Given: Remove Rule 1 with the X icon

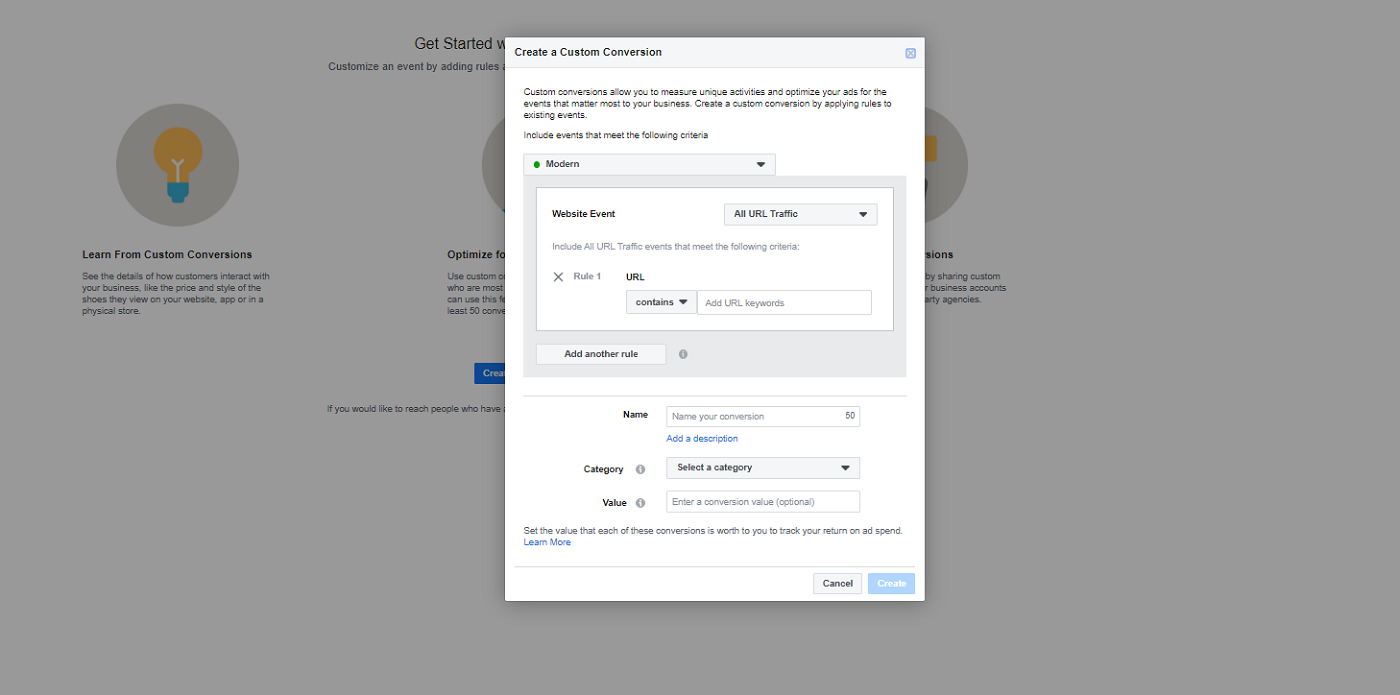Looking at the screenshot, I should coord(558,277).
